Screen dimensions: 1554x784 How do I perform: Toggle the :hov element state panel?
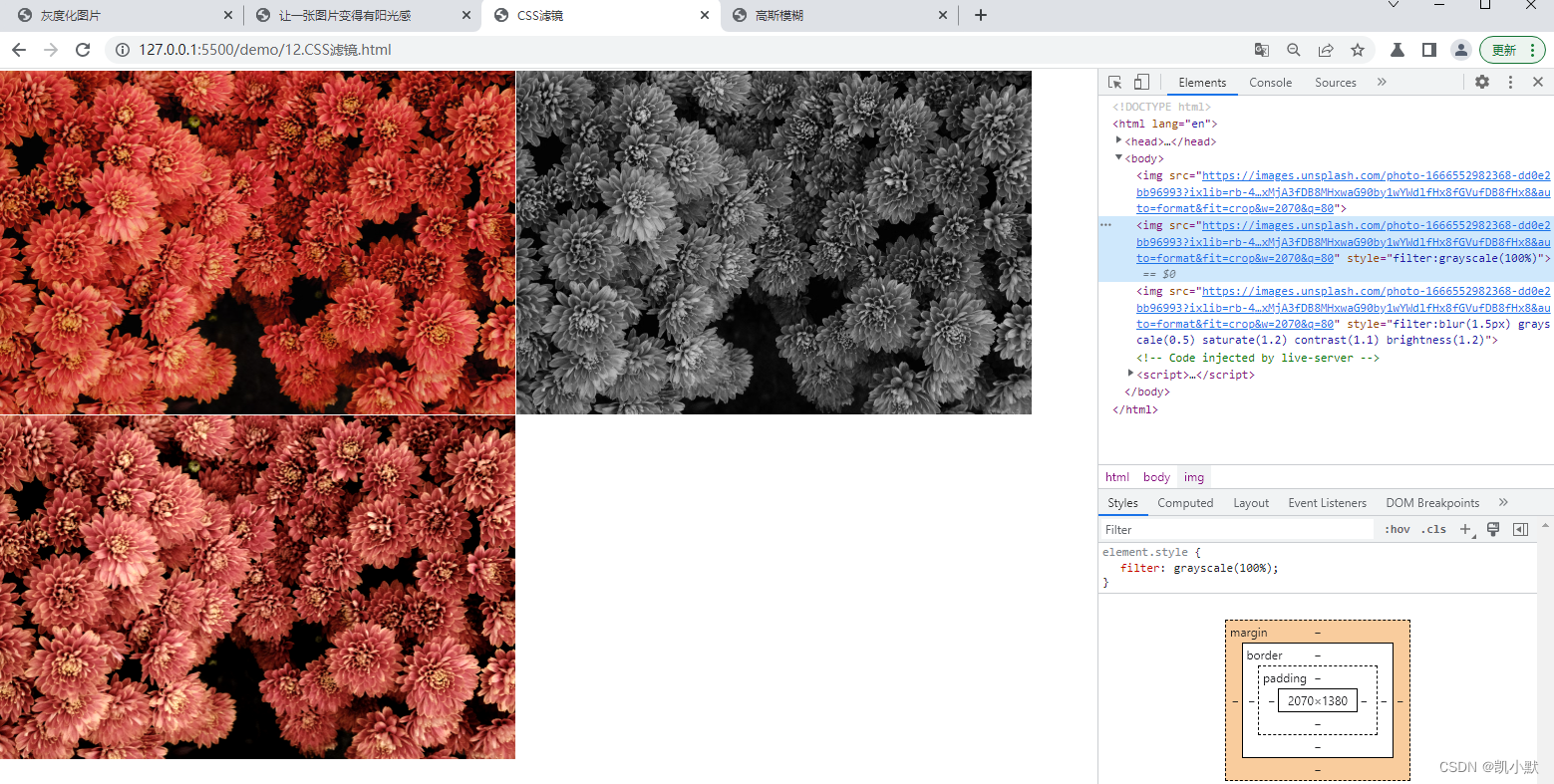tap(1398, 530)
